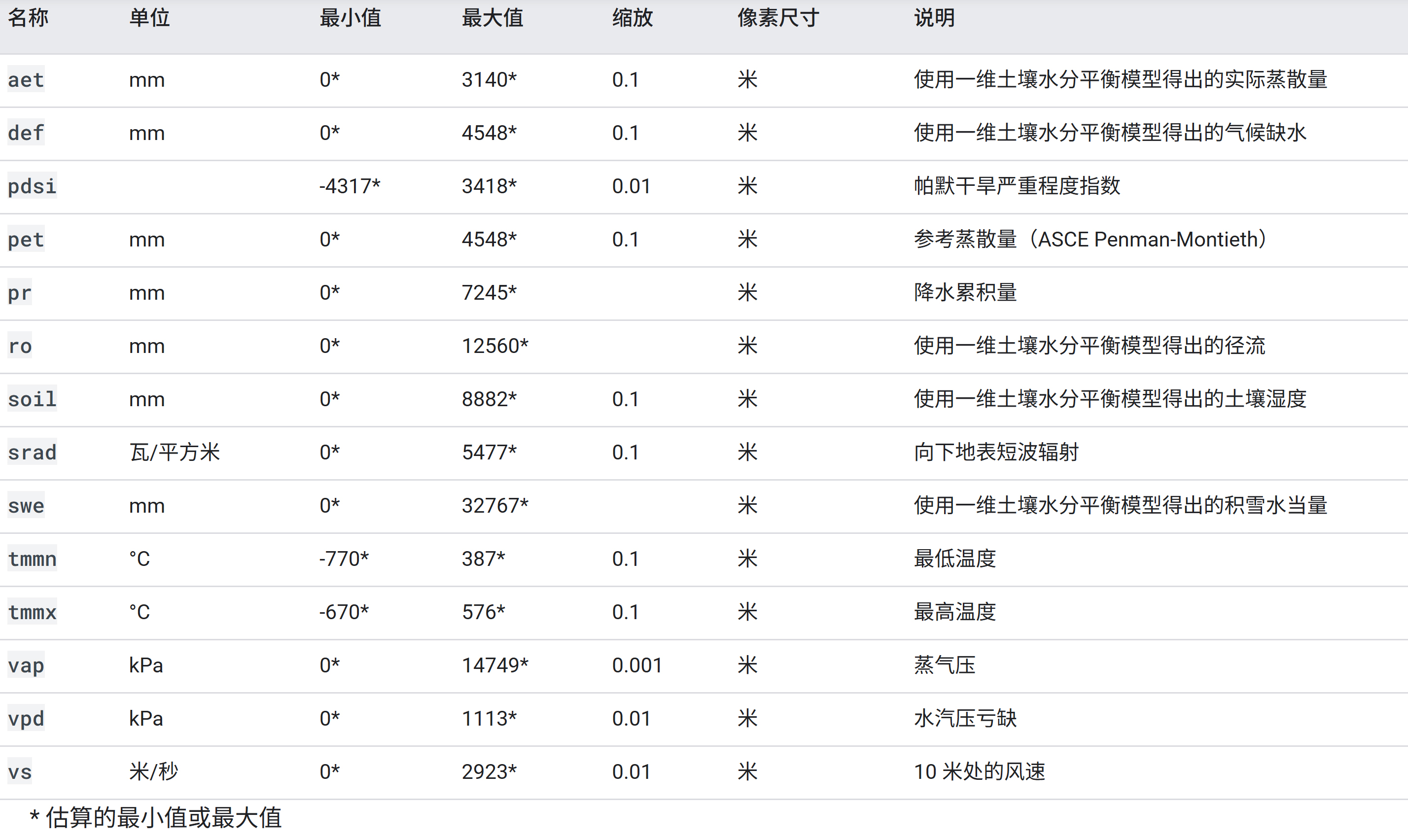Viewport: 1408px width, 840px height.
Task: Click the 32767* maximum value cell
Action: click(x=494, y=505)
